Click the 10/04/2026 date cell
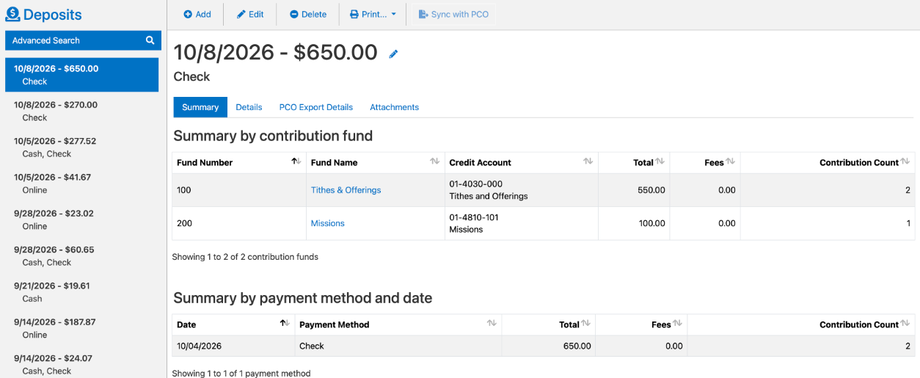Viewport: 920px width, 378px height. click(234, 346)
